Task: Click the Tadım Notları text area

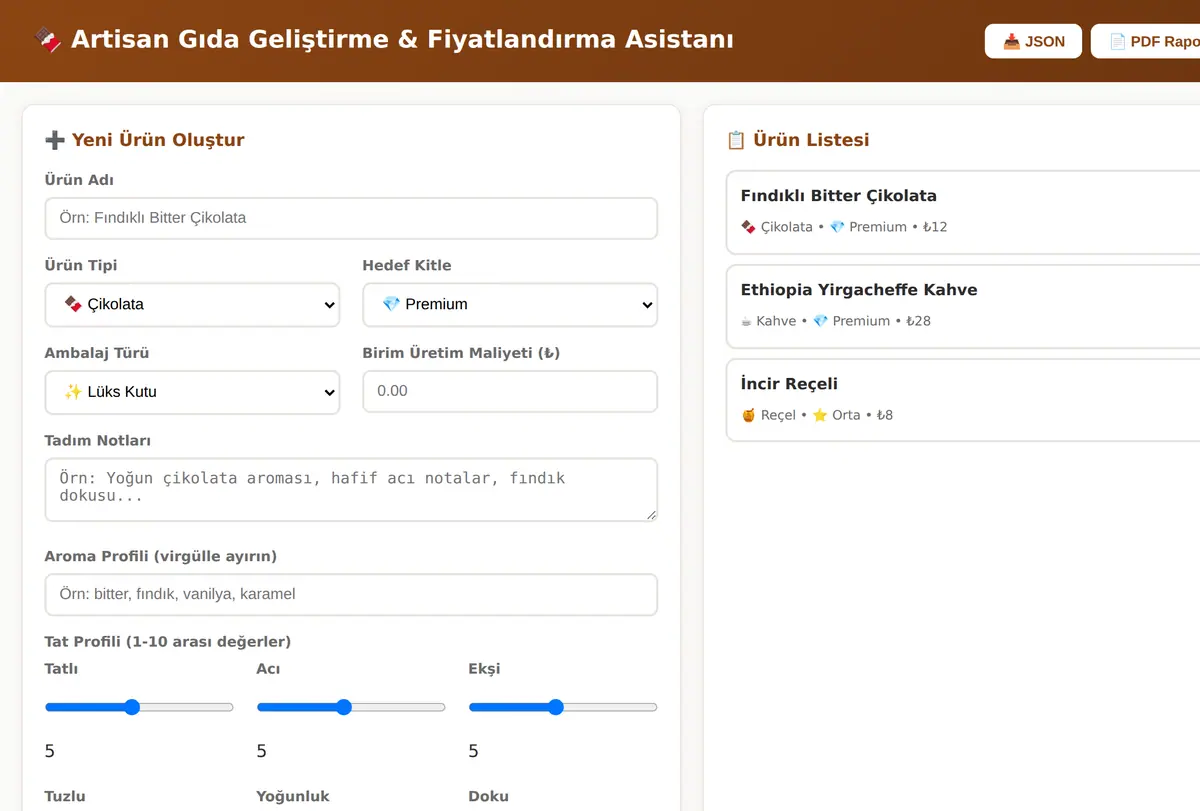Action: point(351,490)
